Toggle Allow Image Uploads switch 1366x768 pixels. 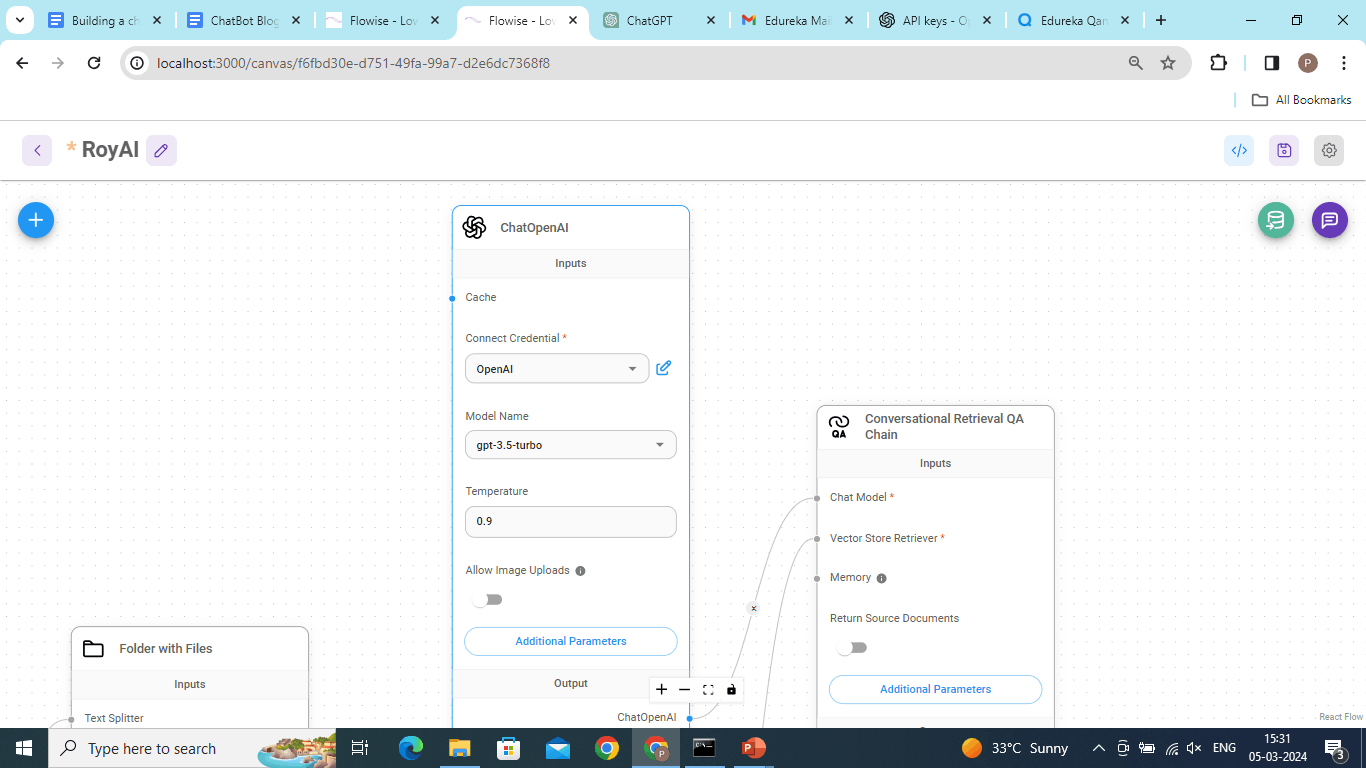[487, 600]
